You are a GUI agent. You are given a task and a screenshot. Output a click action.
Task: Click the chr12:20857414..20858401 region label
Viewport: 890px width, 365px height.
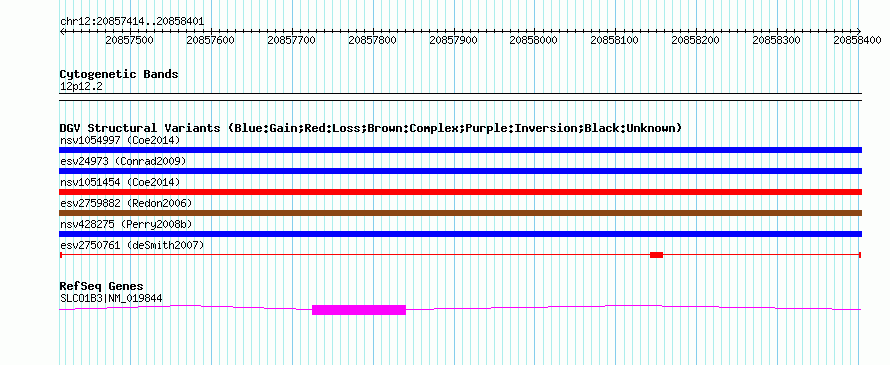coord(132,22)
